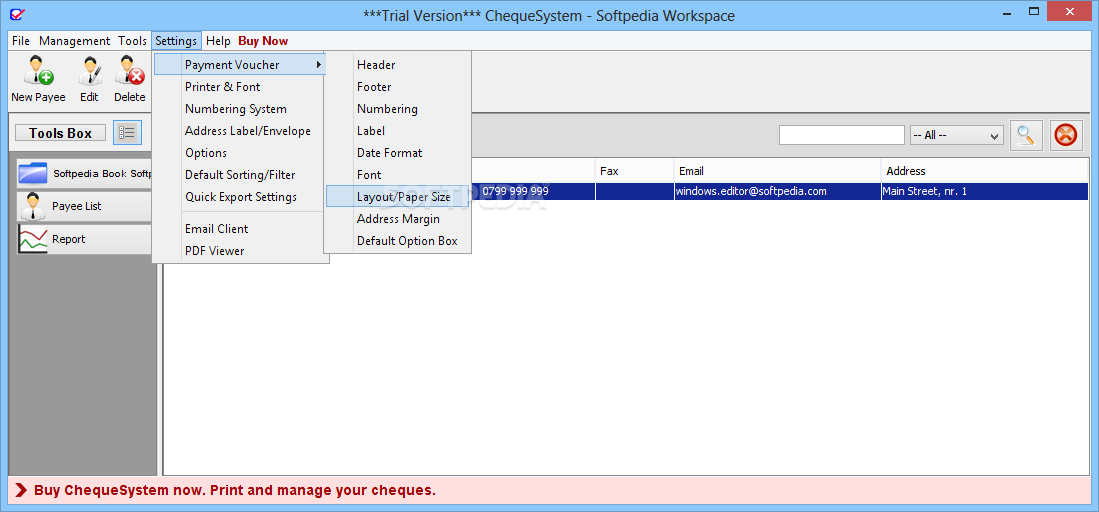The width and height of the screenshot is (1099, 512).
Task: Open the File menu
Action: pyautogui.click(x=21, y=41)
